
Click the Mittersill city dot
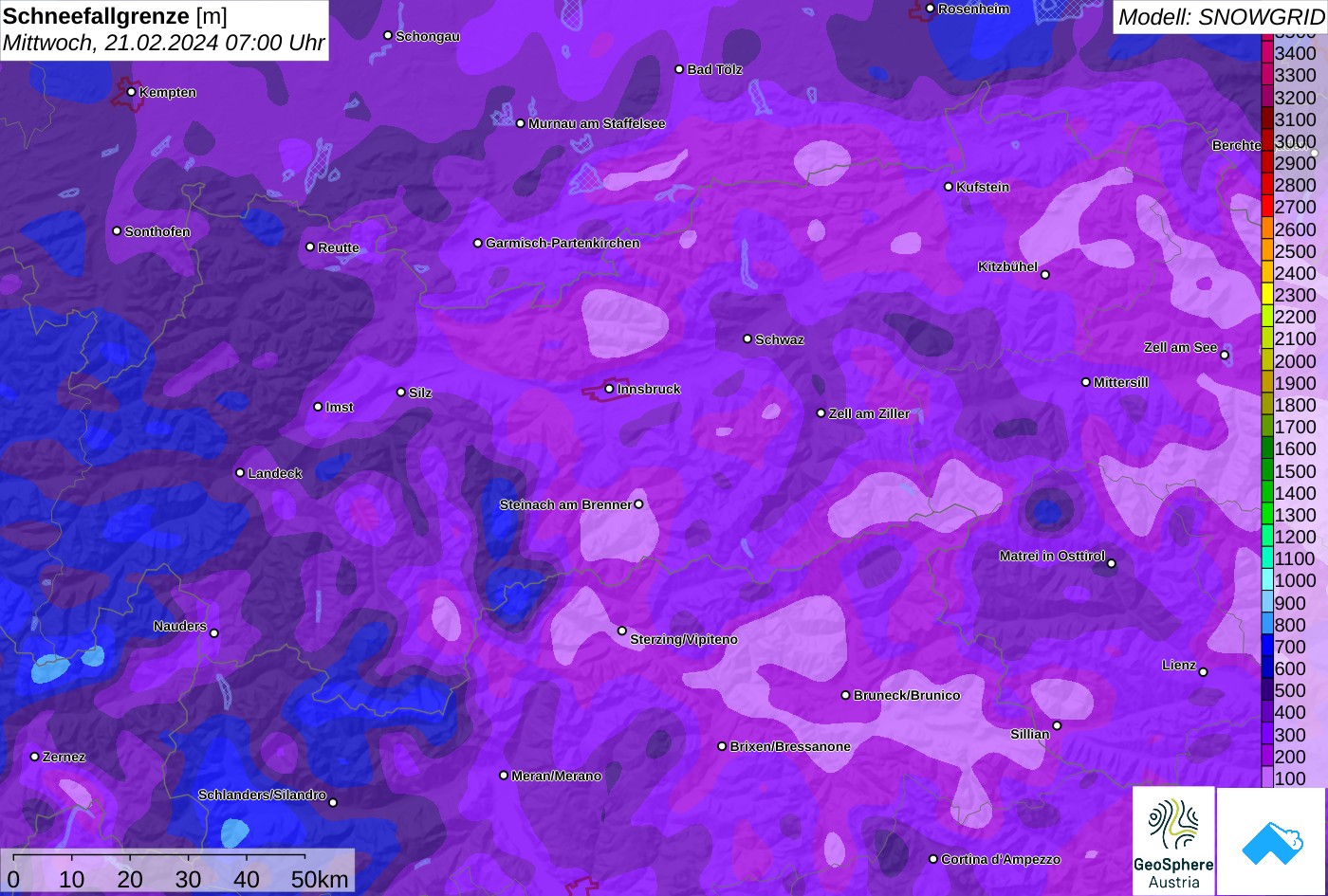click(x=1086, y=382)
